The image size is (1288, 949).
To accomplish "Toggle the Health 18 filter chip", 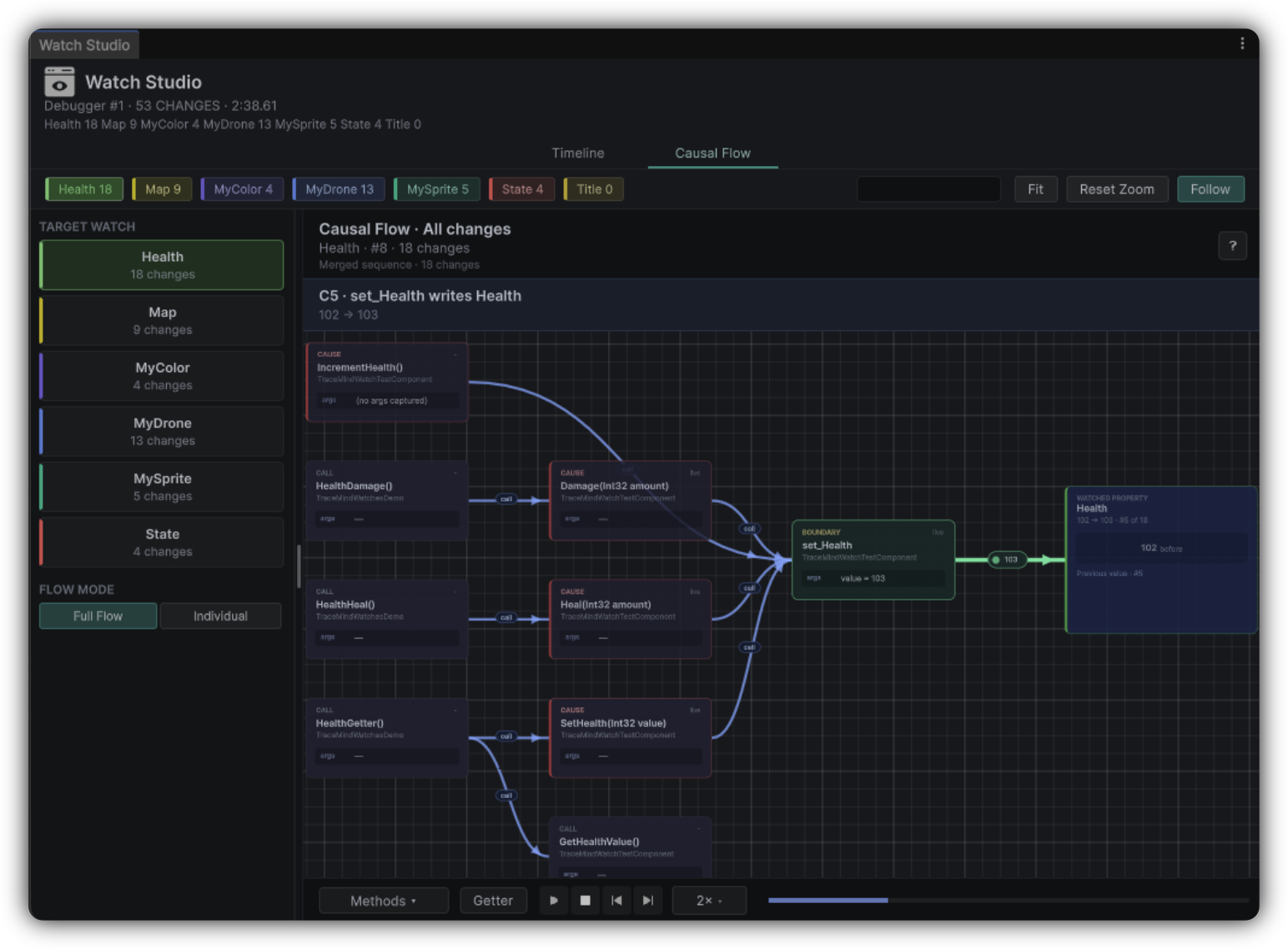I will pyautogui.click(x=84, y=189).
